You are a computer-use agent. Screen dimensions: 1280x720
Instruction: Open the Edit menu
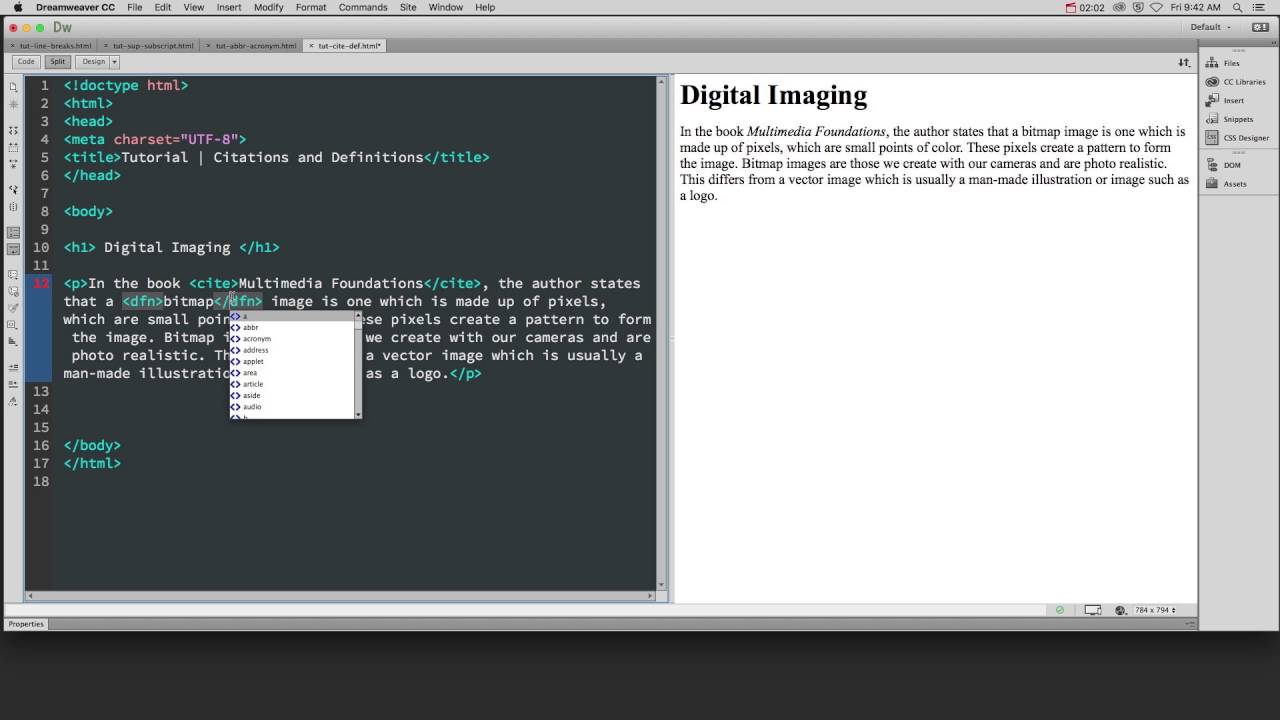[163, 7]
